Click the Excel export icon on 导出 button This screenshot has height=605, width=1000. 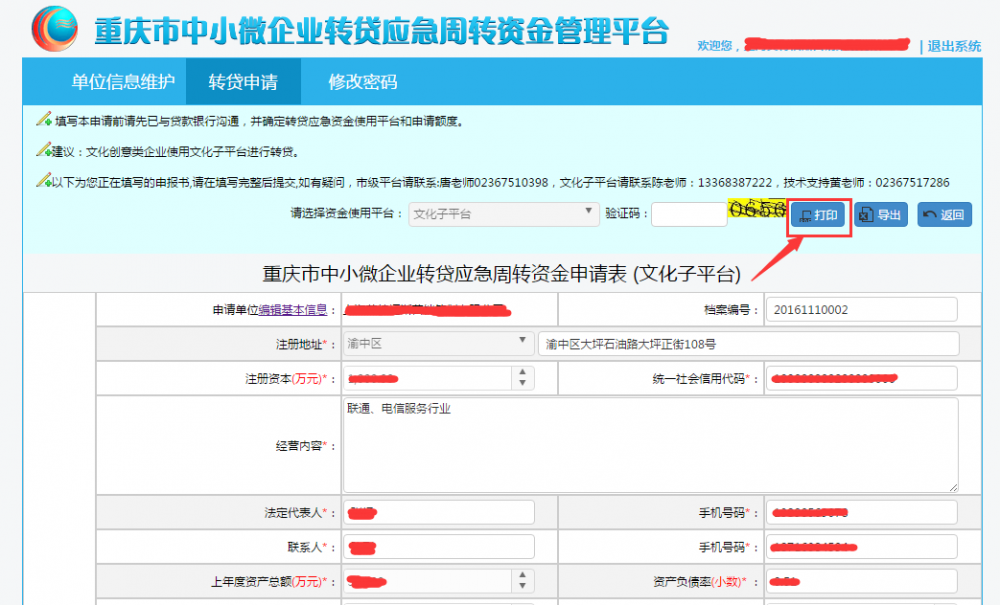pyautogui.click(x=865, y=214)
